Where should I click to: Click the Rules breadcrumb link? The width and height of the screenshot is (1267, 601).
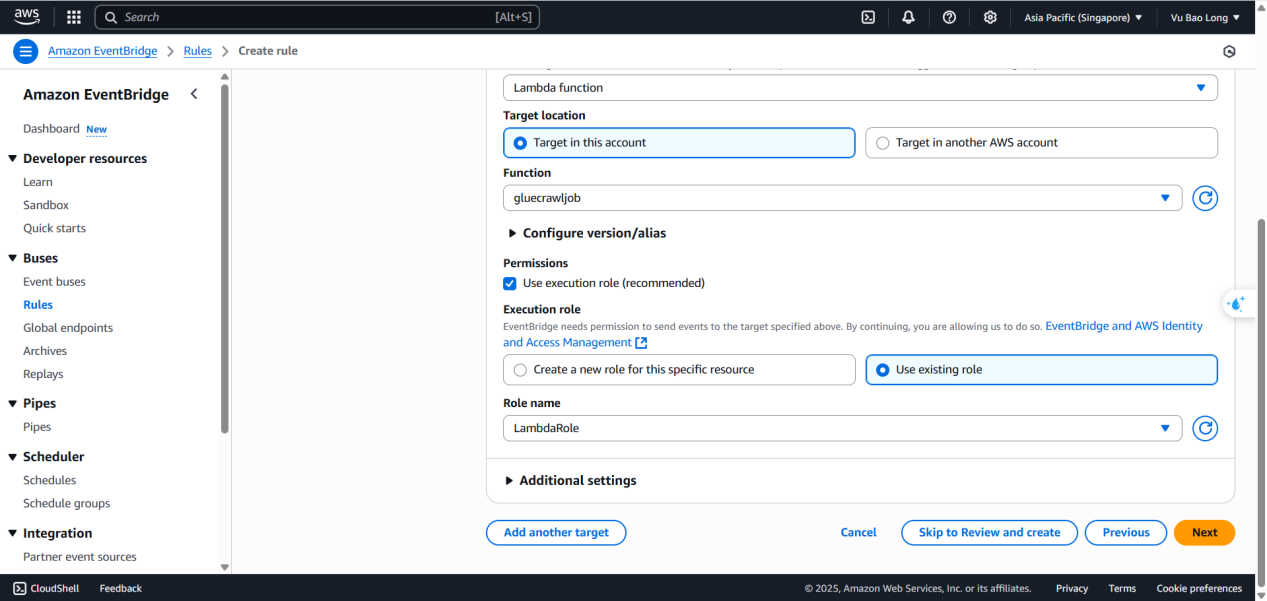[198, 51]
